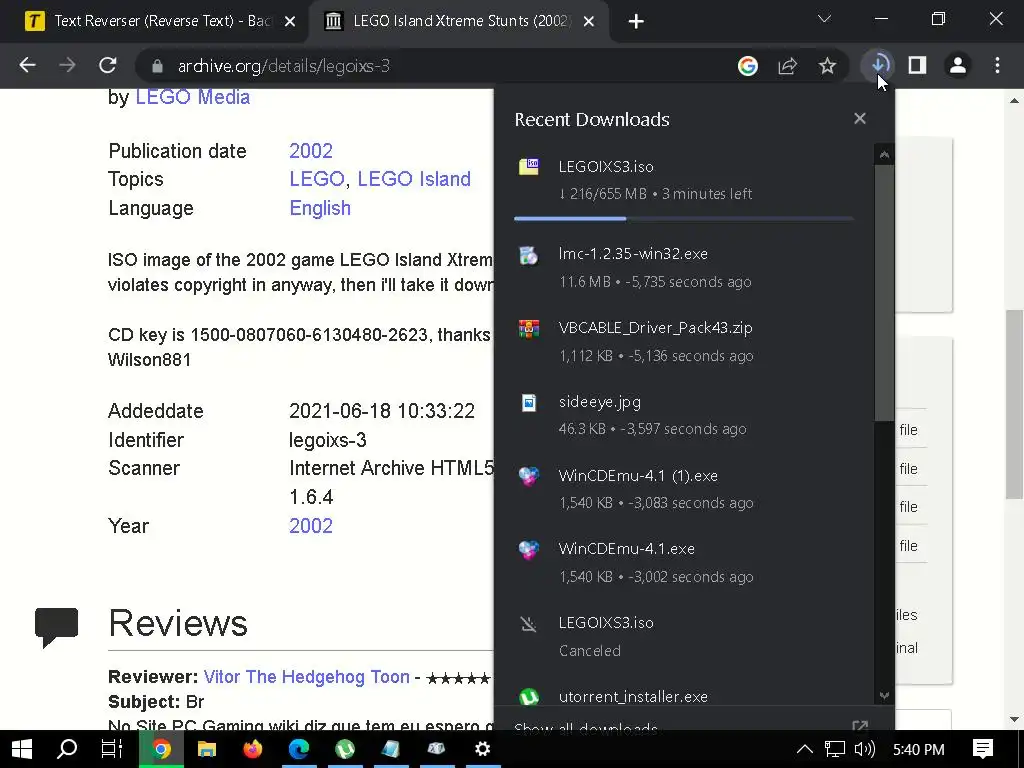
Task: Click the 5:40 PM taskbar clock
Action: coord(918,749)
